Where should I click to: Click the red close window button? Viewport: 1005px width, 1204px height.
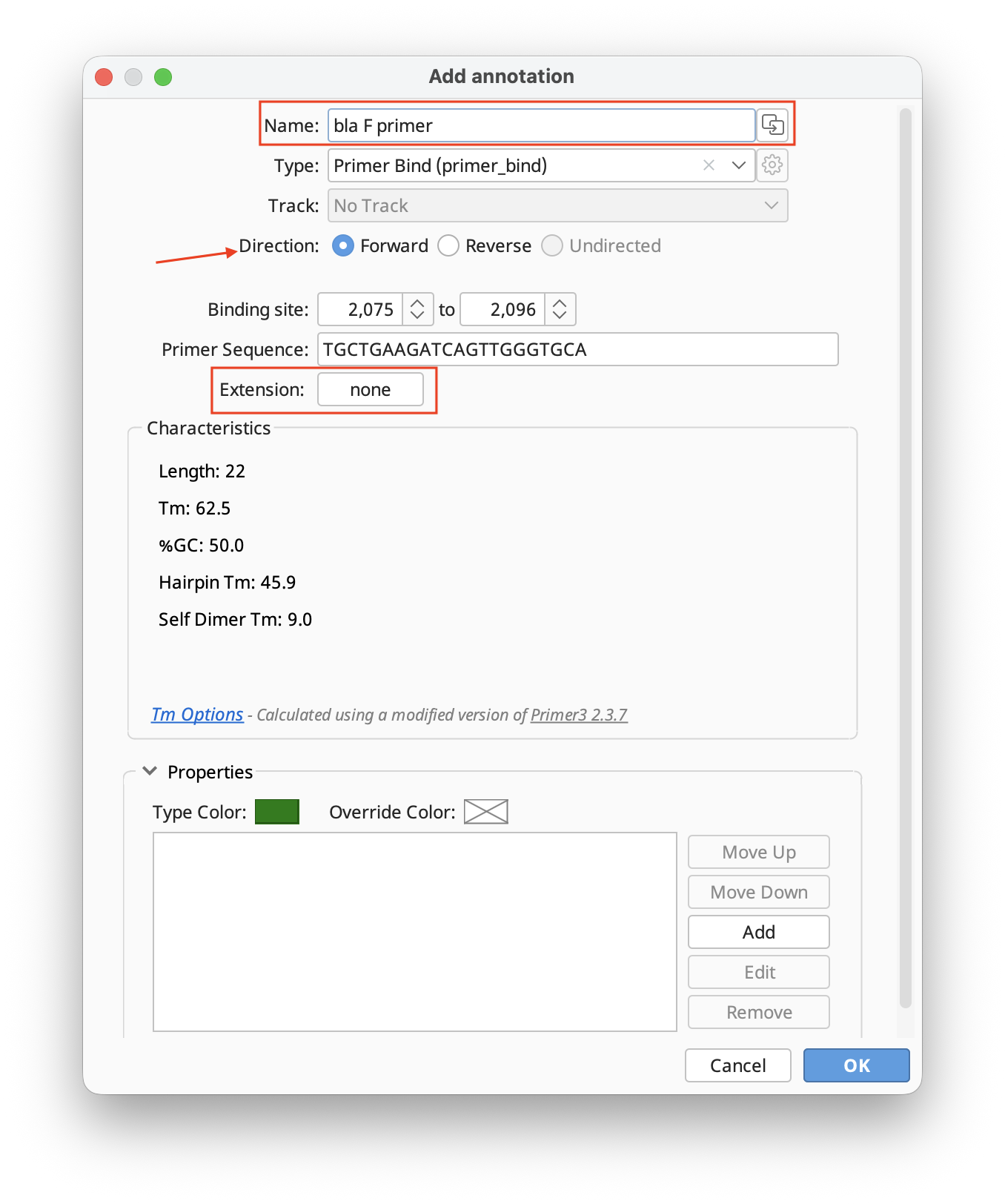105,77
